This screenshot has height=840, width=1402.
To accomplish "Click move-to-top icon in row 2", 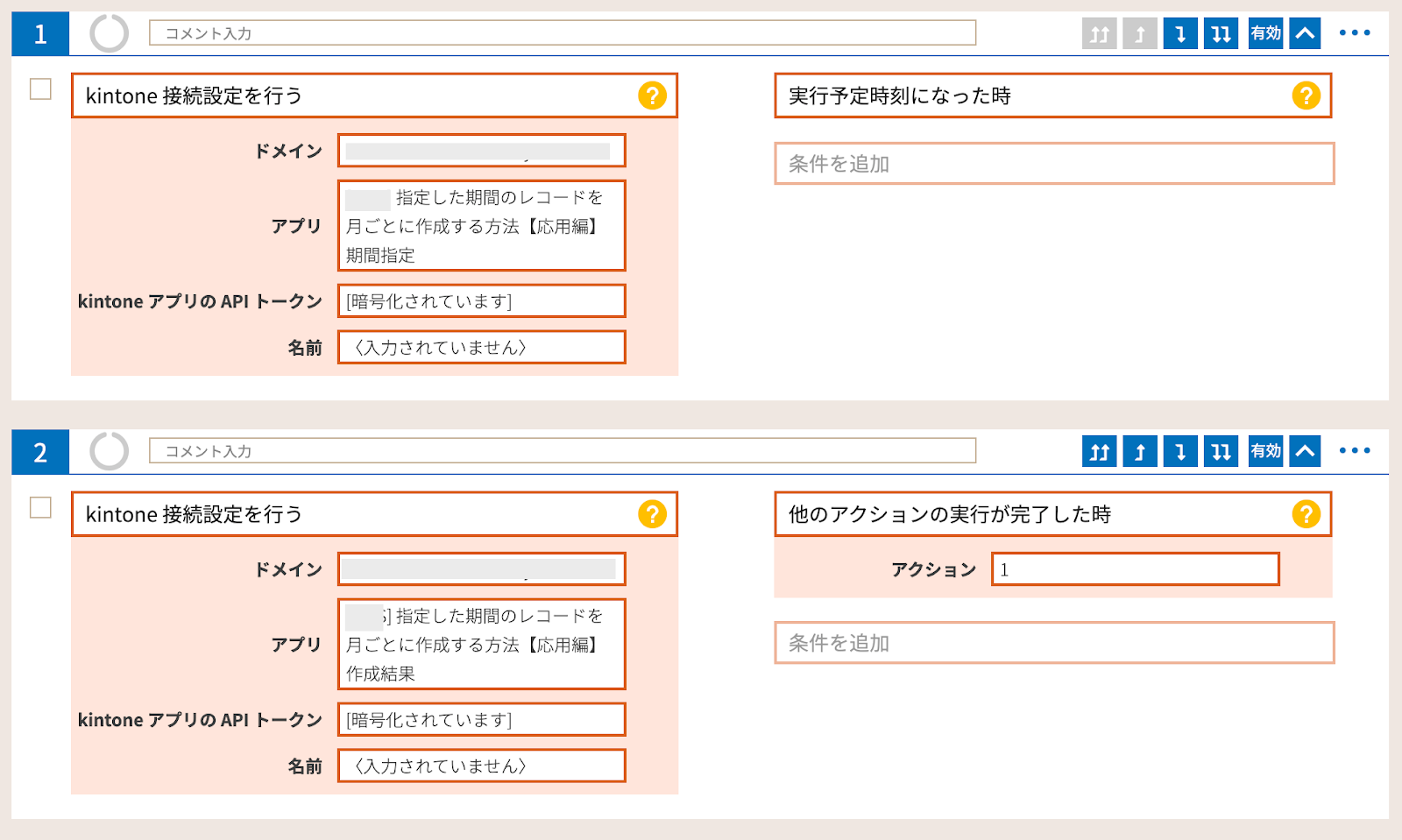I will click(1099, 451).
